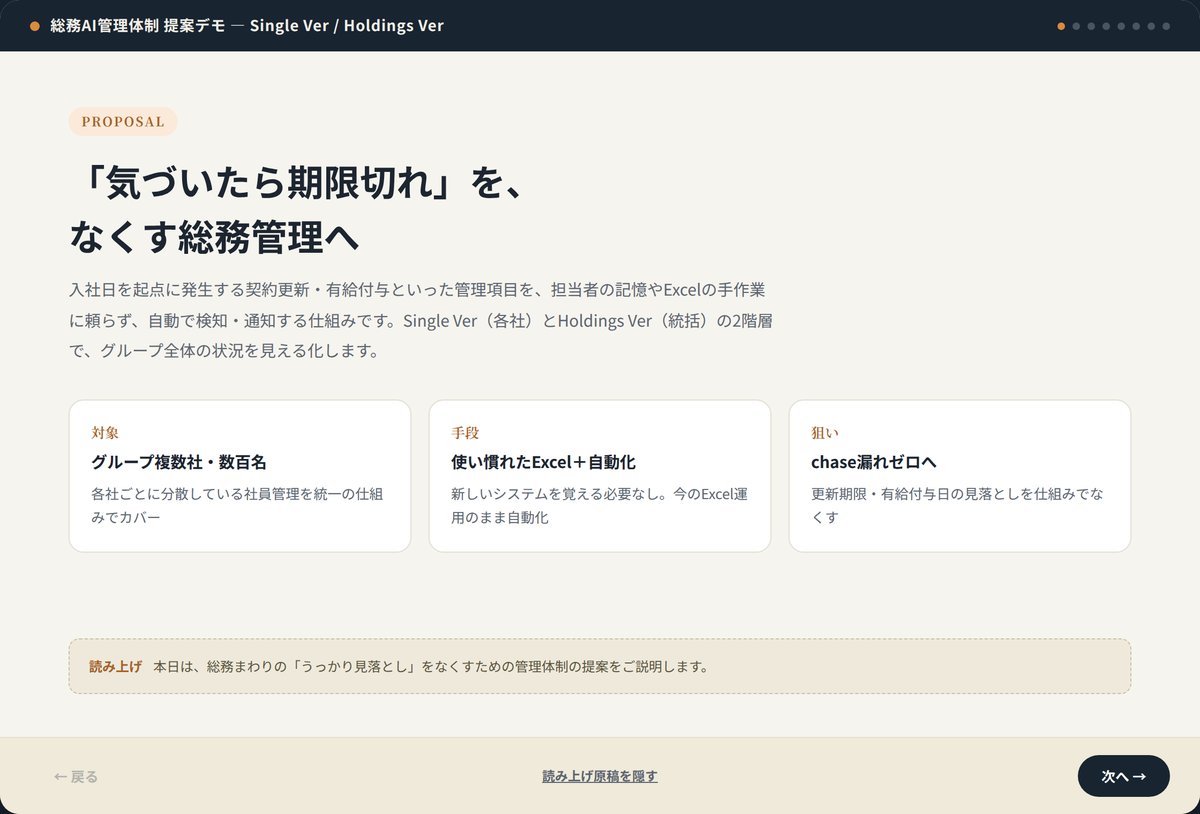Click the narration text 本日は、総務まわりの
1200x814 pixels.
(431, 666)
